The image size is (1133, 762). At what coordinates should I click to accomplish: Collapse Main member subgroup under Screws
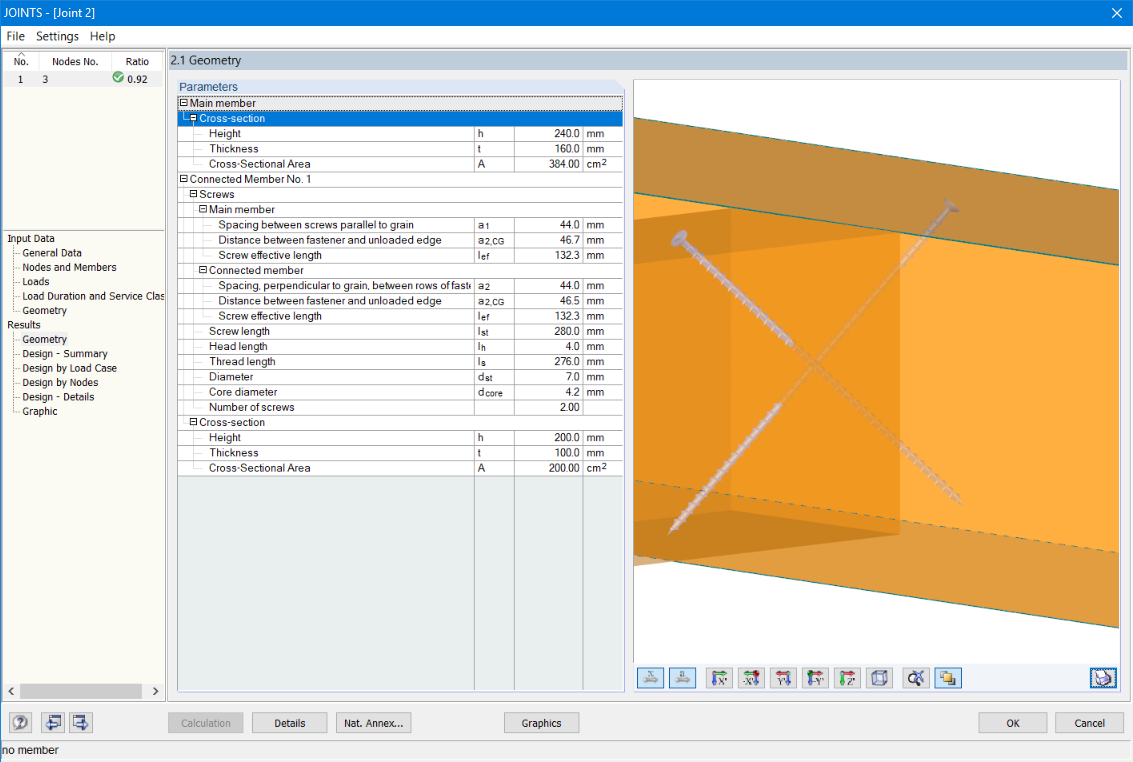point(203,209)
